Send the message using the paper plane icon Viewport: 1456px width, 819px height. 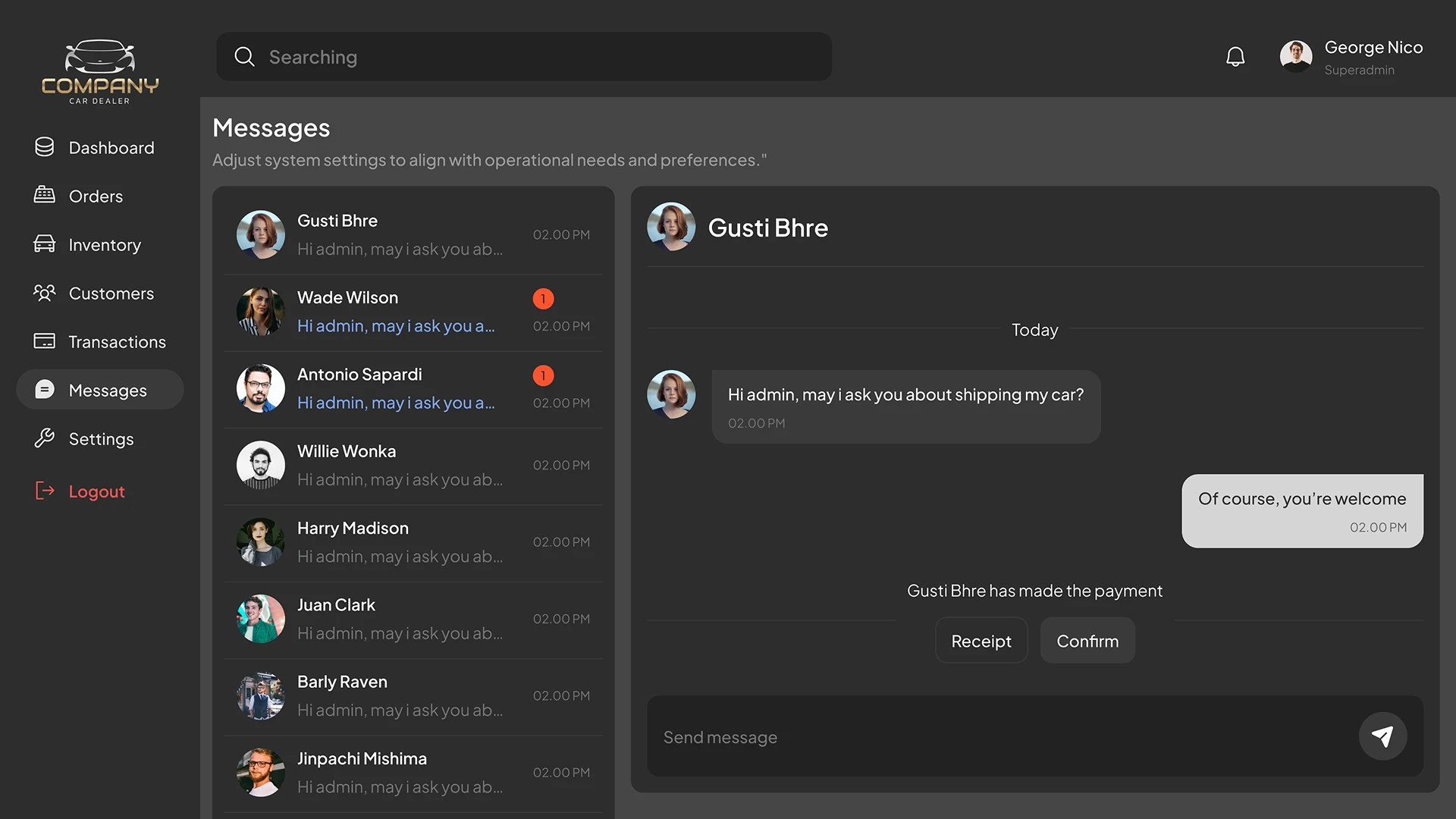(1382, 736)
